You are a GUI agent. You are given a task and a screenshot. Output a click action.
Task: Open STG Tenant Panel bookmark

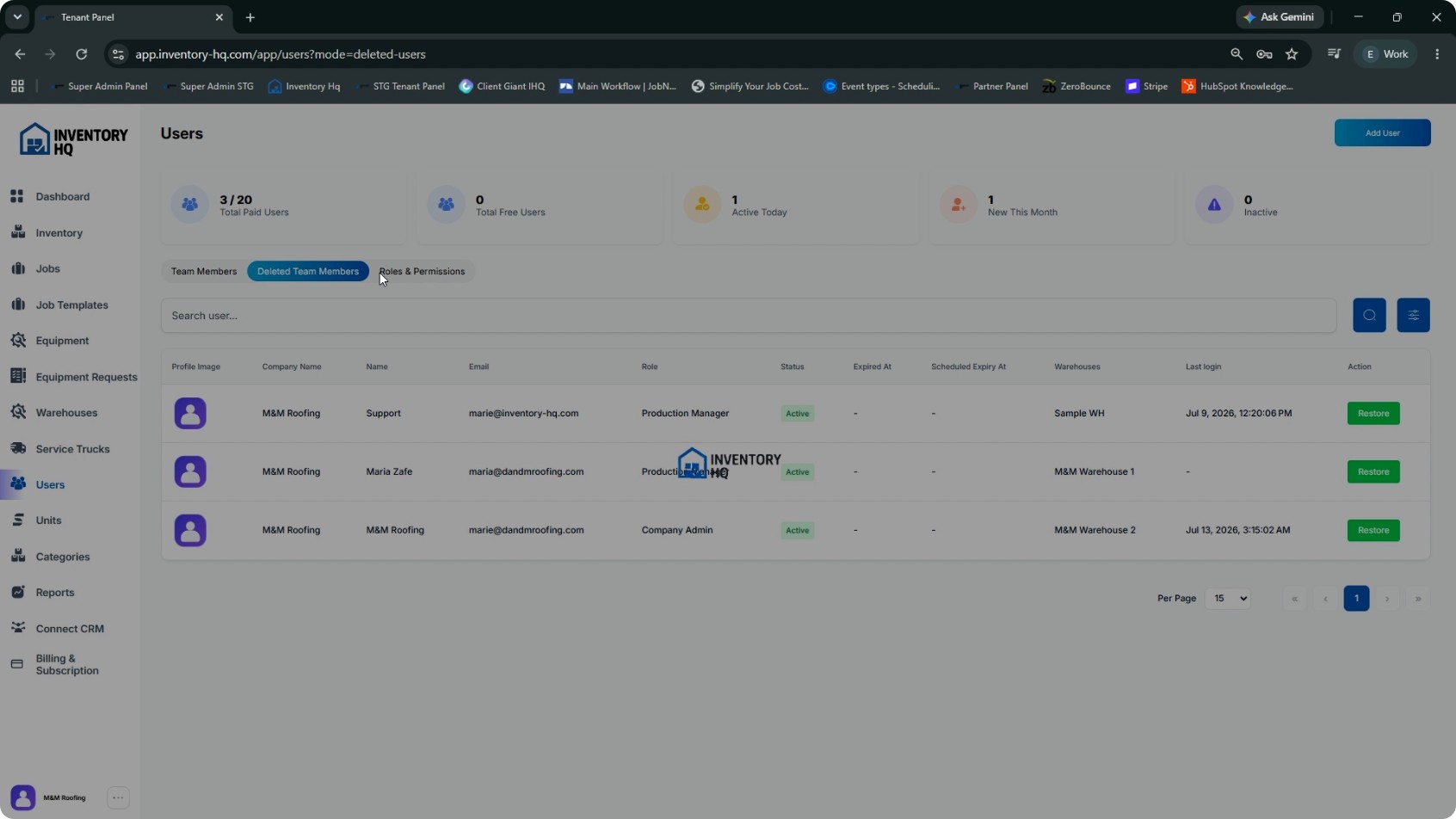point(400,86)
